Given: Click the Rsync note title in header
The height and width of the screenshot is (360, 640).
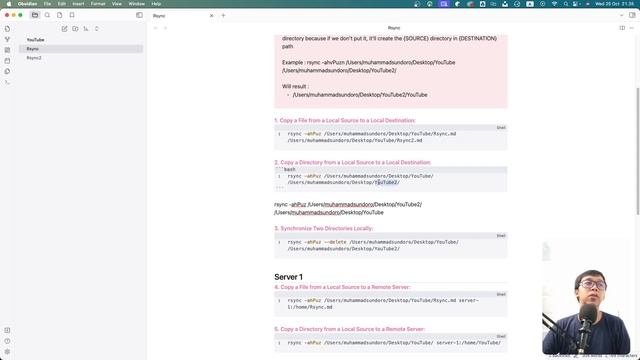Looking at the screenshot, I should pyautogui.click(x=394, y=28).
